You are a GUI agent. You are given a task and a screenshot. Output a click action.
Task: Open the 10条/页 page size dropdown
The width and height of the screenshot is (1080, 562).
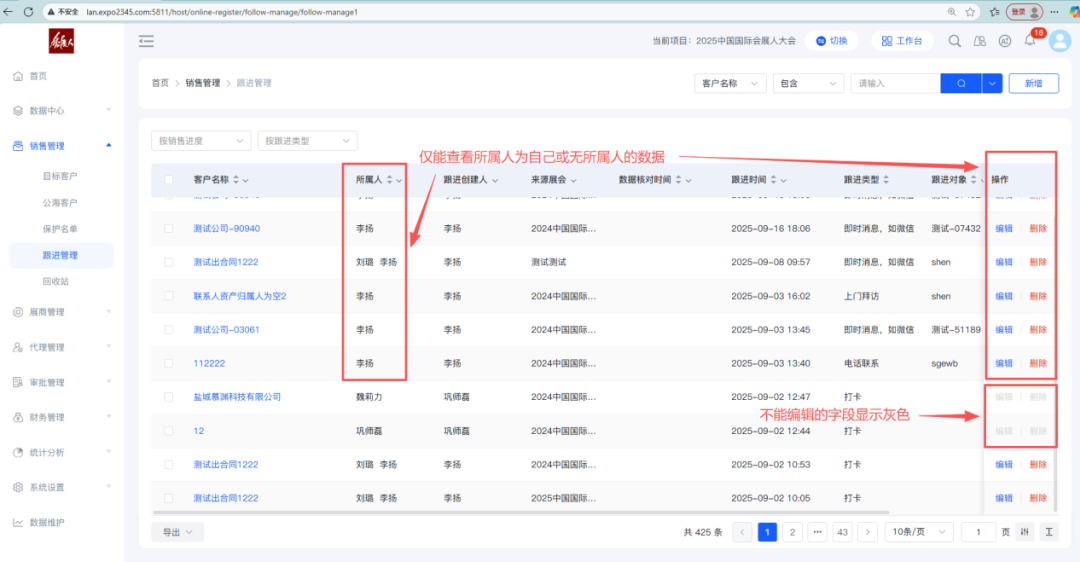coord(918,532)
